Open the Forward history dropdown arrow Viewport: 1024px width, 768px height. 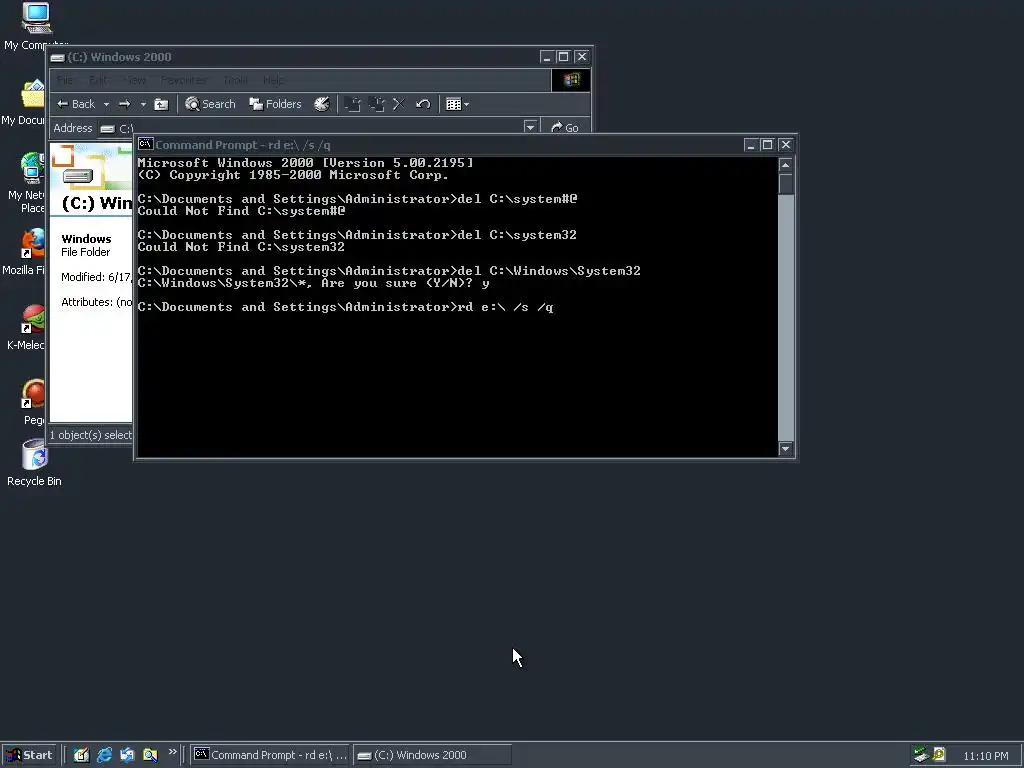click(x=143, y=104)
